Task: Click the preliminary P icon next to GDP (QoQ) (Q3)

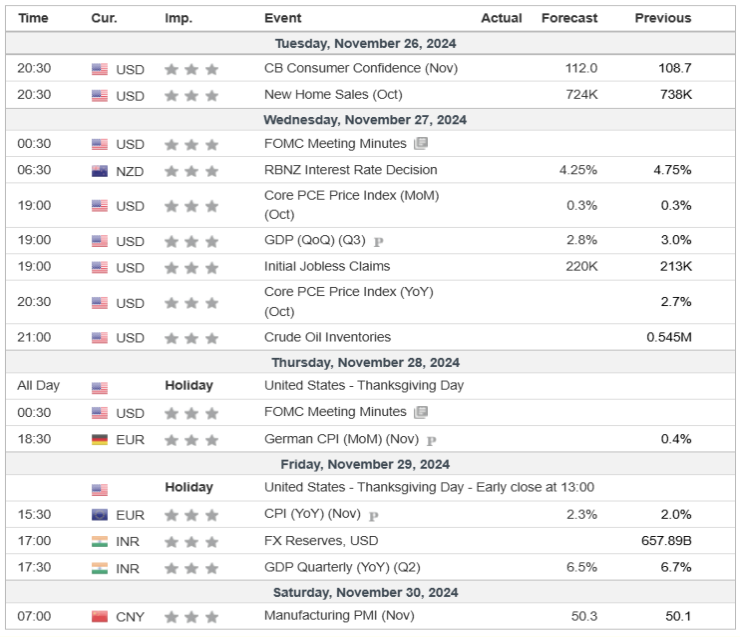Action: pyautogui.click(x=378, y=242)
